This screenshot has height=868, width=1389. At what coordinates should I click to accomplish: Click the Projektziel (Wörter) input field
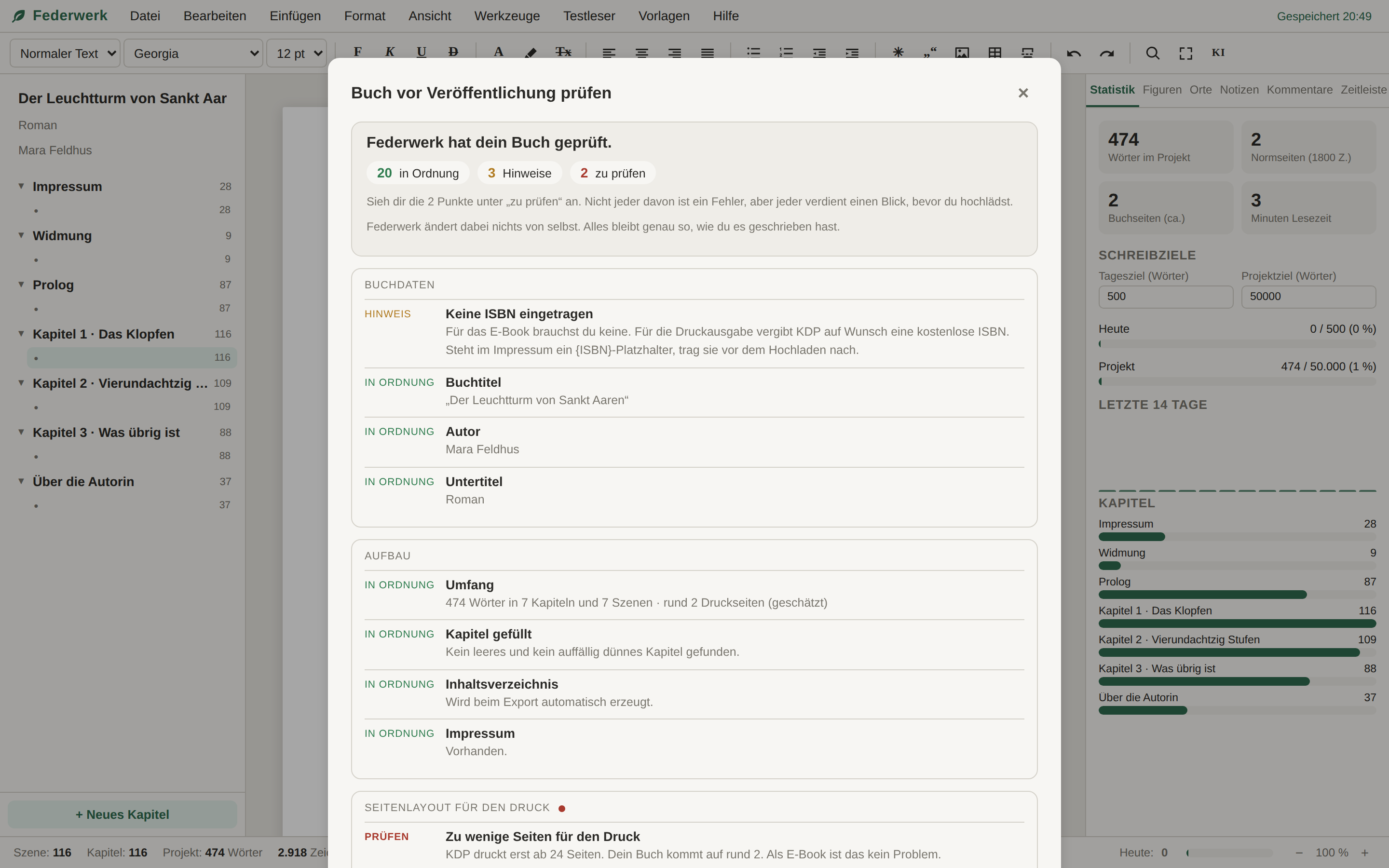1308,297
